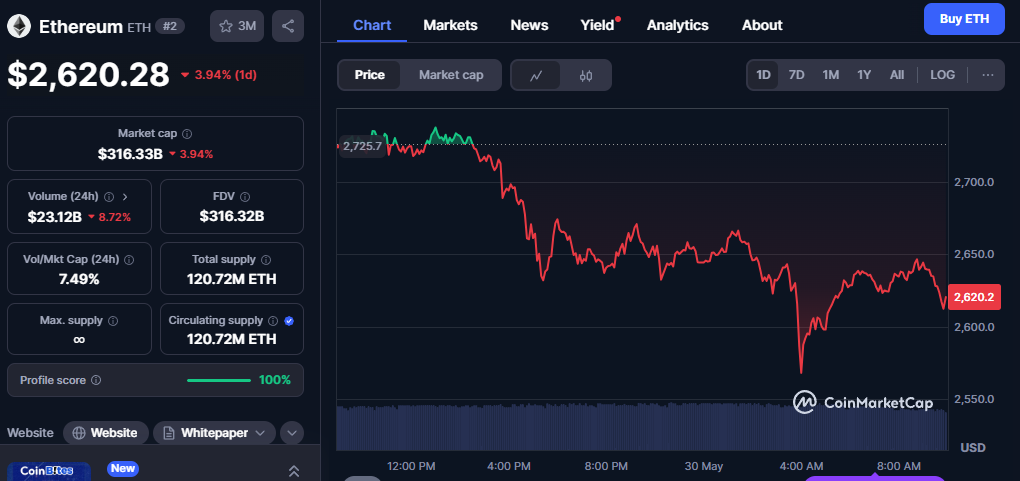Click the 3.94% (1d) change text
The image size is (1020, 481).
tap(226, 75)
